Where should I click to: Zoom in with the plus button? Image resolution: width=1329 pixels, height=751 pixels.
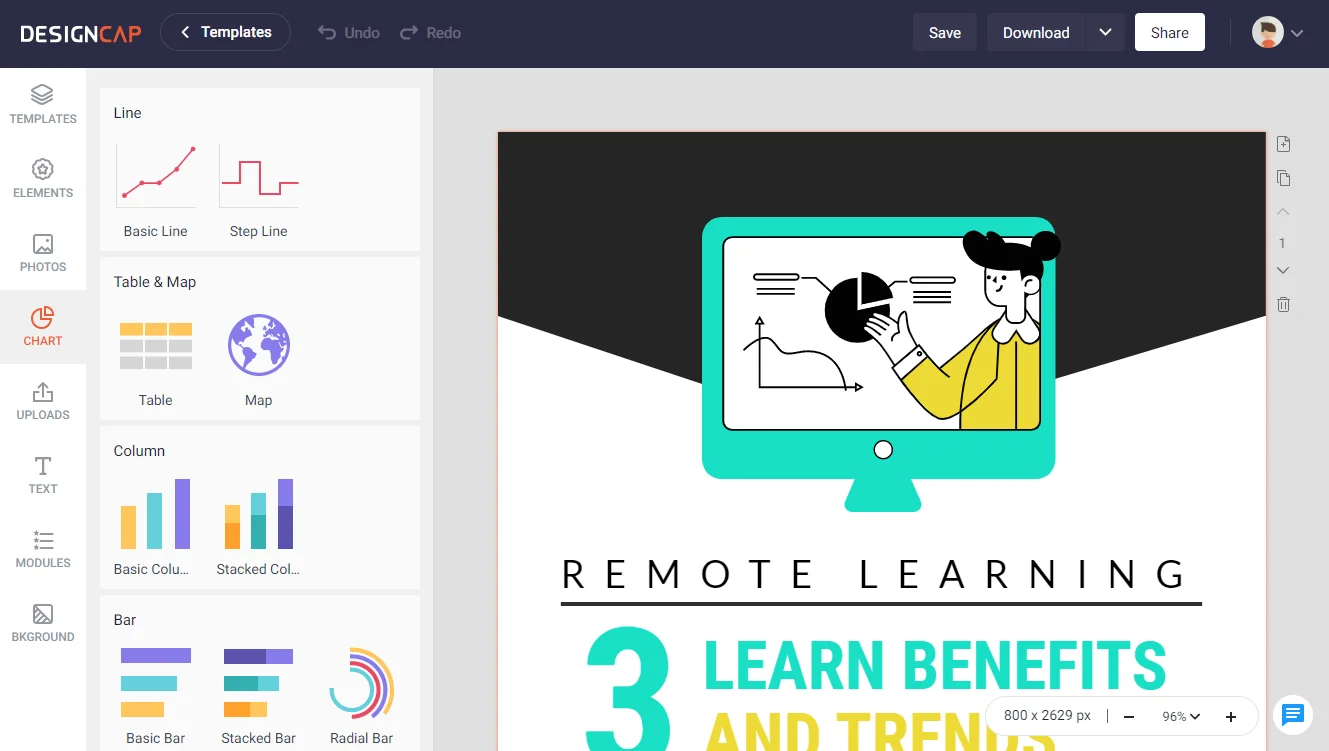[x=1231, y=716]
